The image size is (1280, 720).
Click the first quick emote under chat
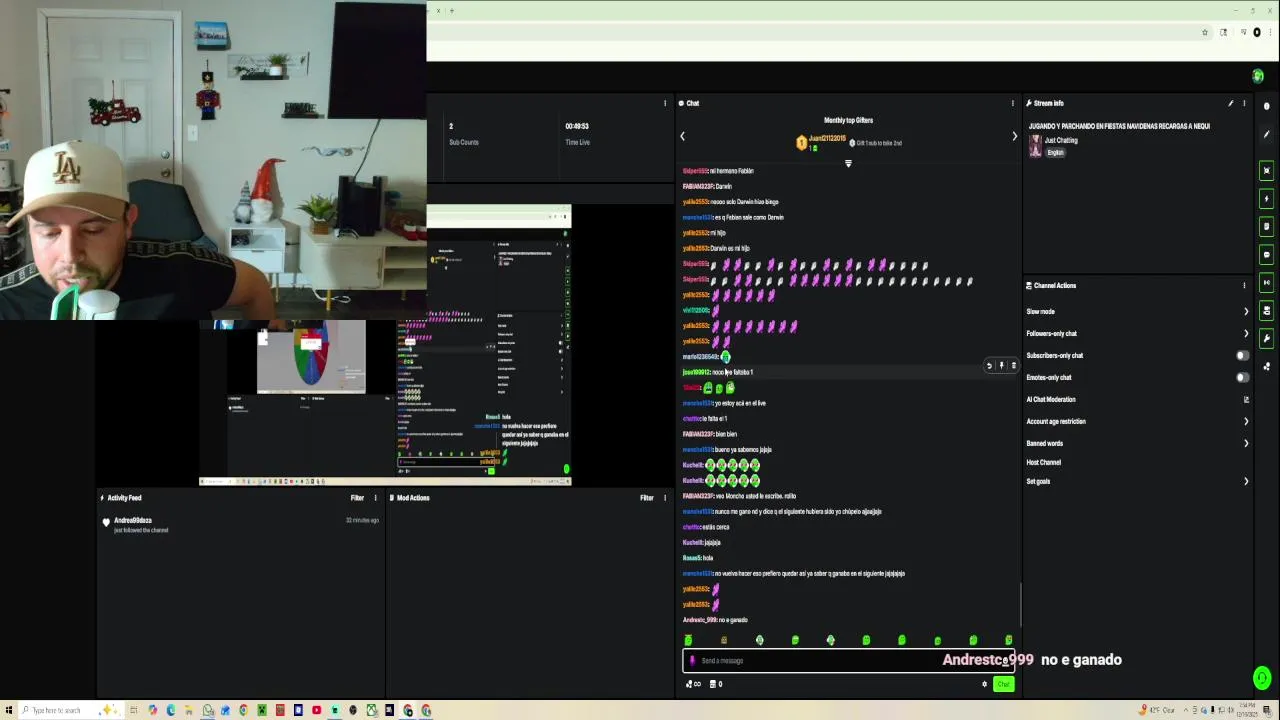[x=688, y=640]
